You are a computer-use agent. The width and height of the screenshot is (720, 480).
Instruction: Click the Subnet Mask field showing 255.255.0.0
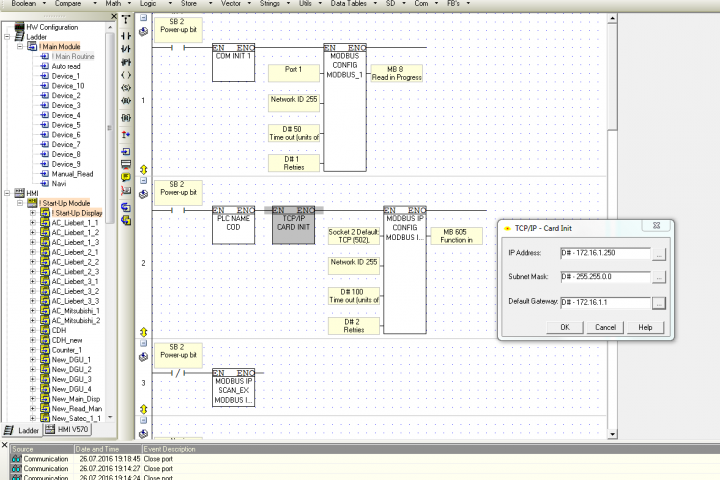point(605,277)
